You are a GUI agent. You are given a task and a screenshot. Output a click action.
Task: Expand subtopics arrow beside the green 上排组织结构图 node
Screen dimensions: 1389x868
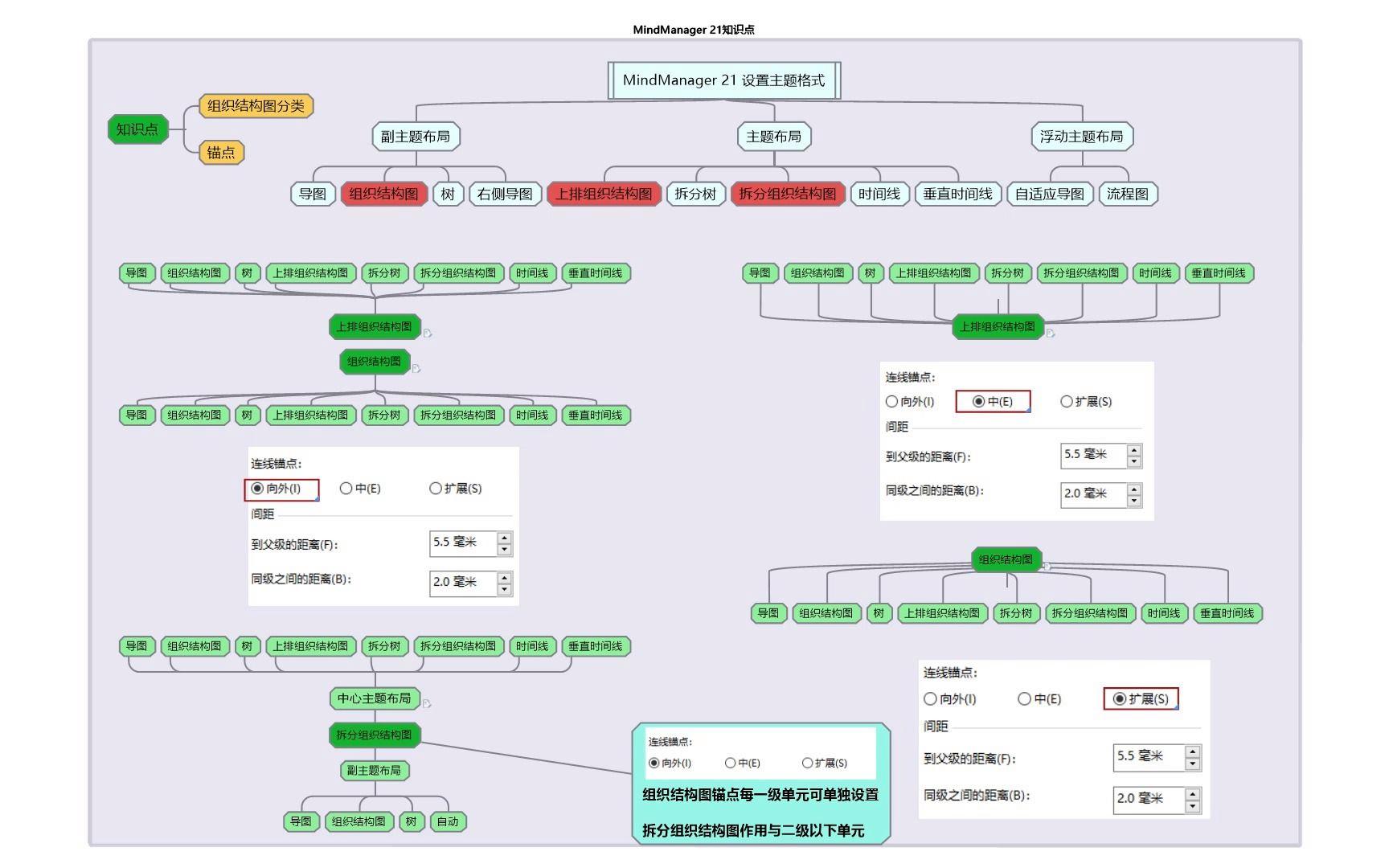(x=428, y=332)
